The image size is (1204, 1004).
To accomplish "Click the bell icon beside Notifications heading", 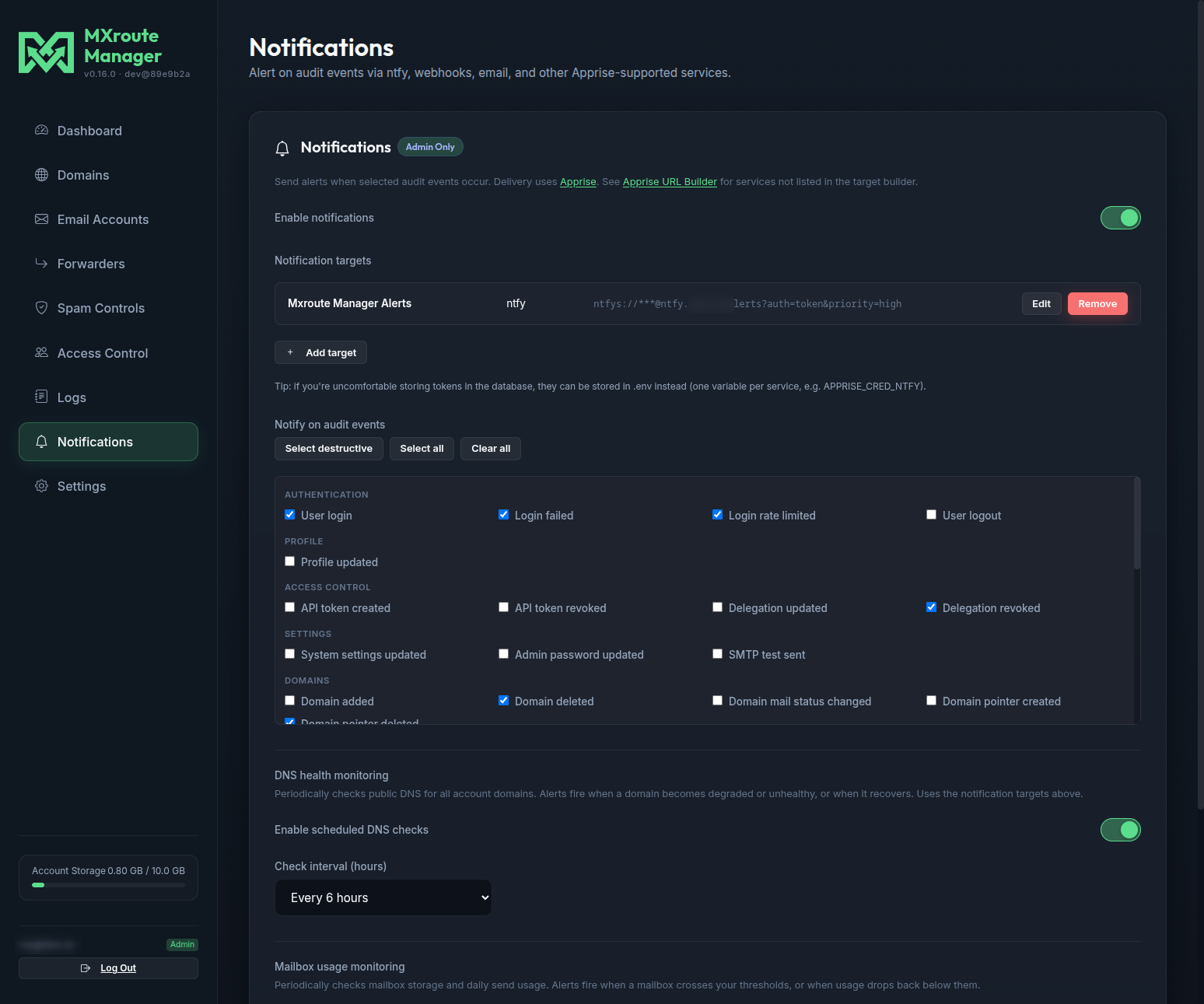I will (282, 148).
